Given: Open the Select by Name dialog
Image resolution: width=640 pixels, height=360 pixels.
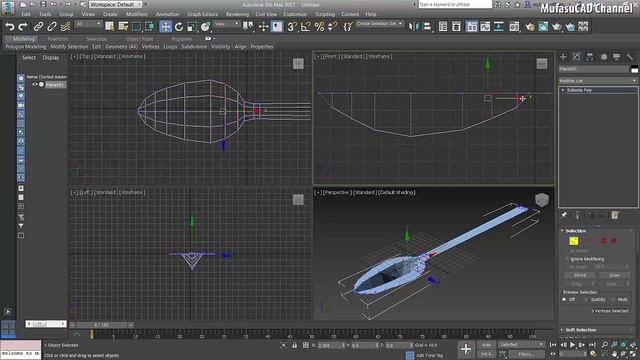Looking at the screenshot, I should click(123, 27).
